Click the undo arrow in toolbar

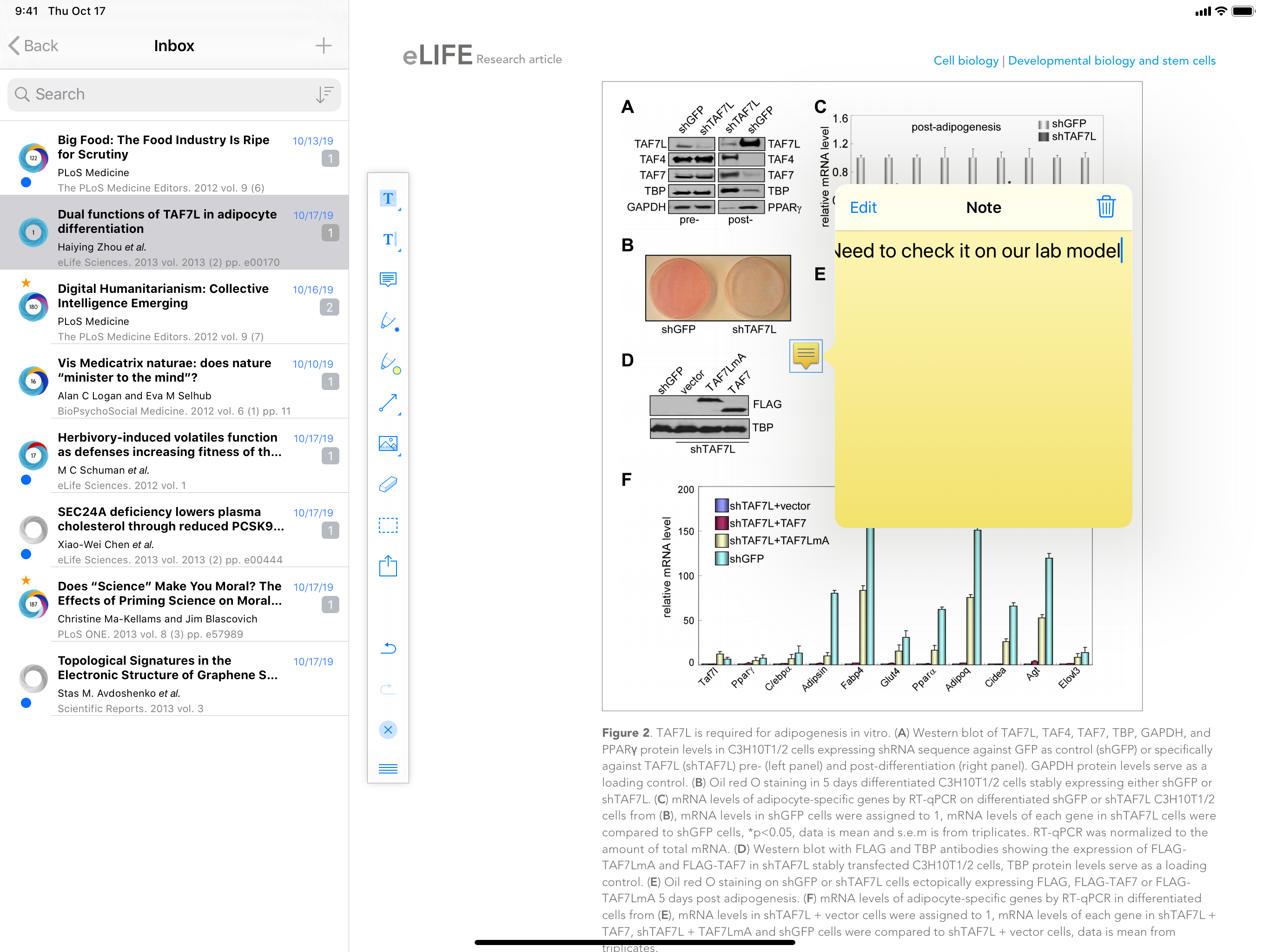[x=388, y=648]
